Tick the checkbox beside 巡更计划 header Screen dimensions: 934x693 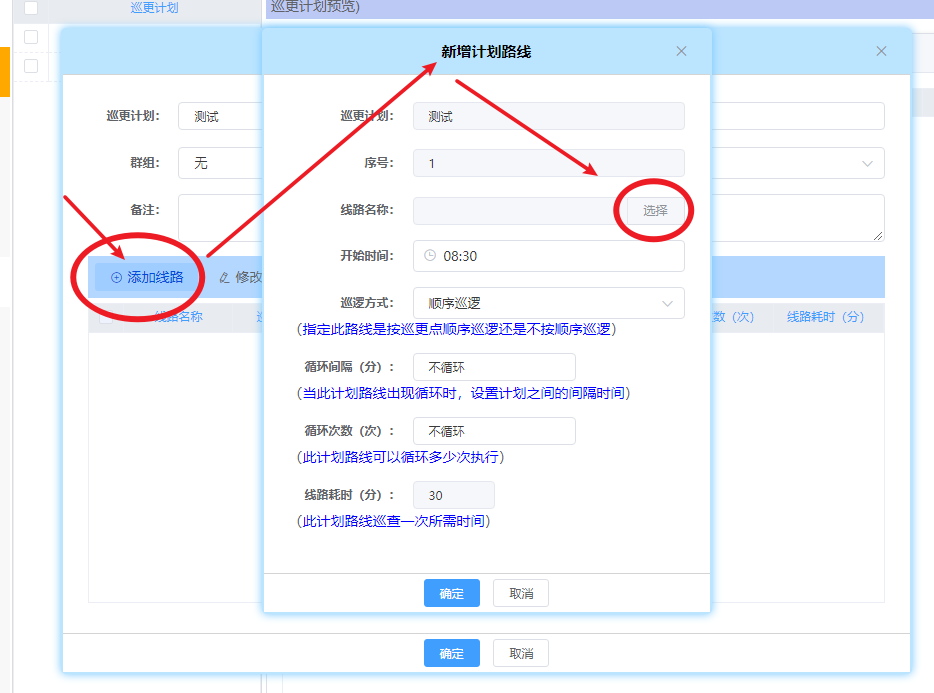click(31, 8)
